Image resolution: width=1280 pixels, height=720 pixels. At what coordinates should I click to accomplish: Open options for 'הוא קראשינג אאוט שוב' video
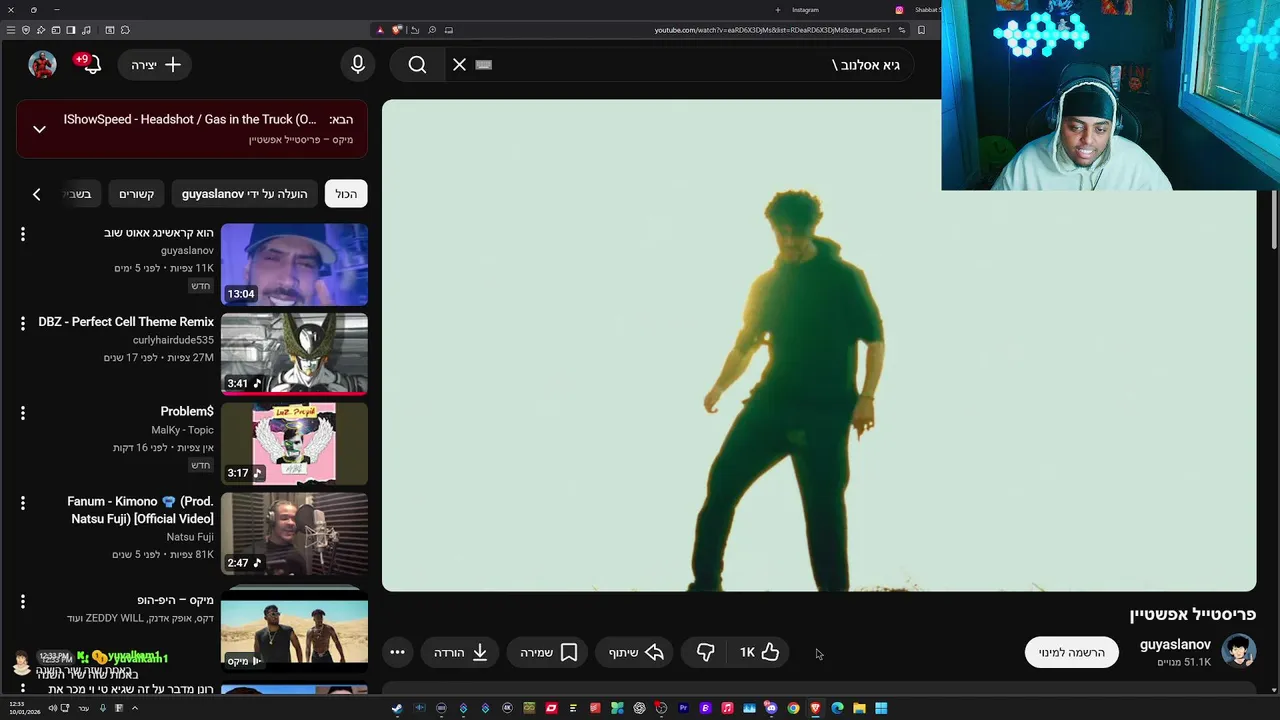pyautogui.click(x=23, y=234)
